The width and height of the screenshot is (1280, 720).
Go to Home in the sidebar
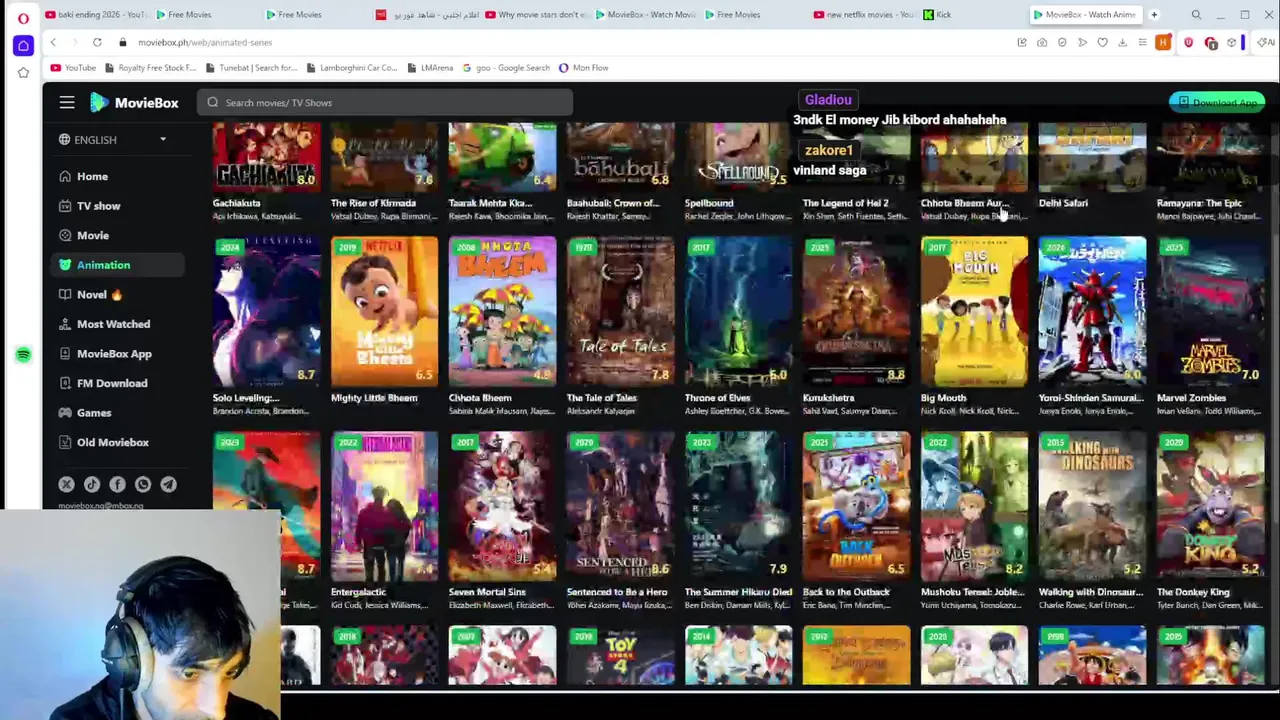coord(92,176)
